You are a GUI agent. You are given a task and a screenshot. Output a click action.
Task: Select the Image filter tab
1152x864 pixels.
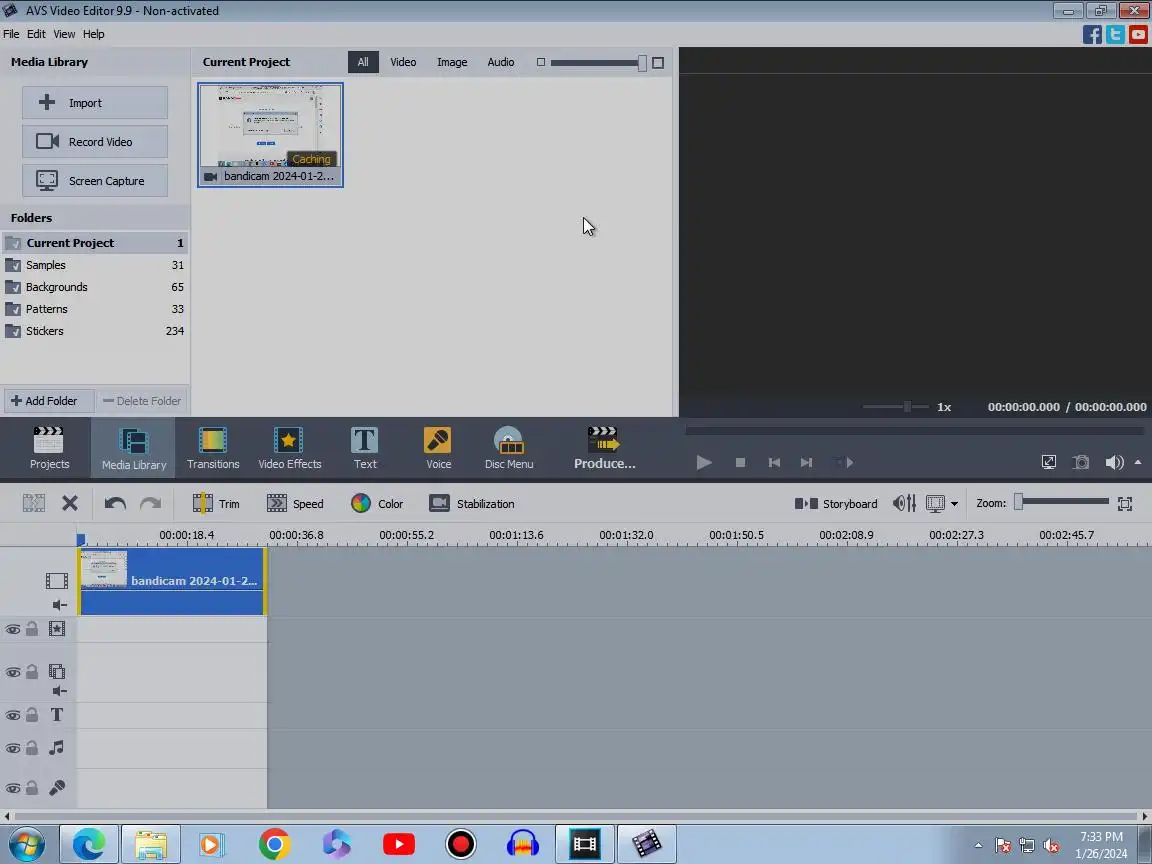[x=452, y=62]
